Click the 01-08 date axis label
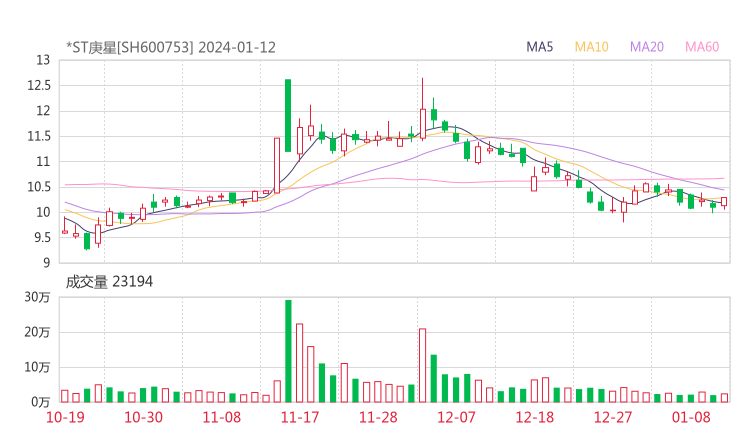 691,417
